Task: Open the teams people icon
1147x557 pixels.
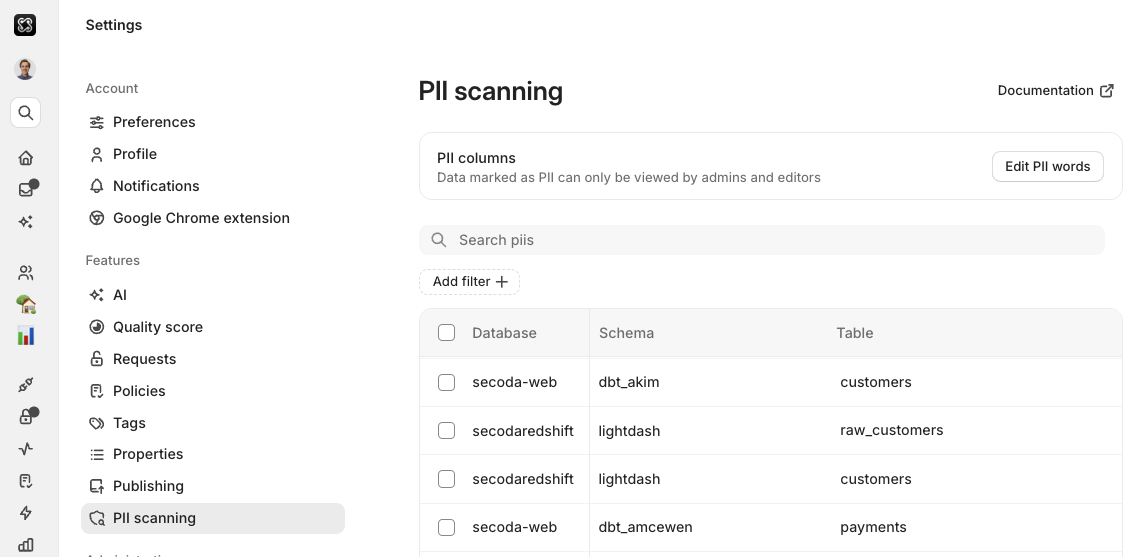Action: [x=26, y=272]
